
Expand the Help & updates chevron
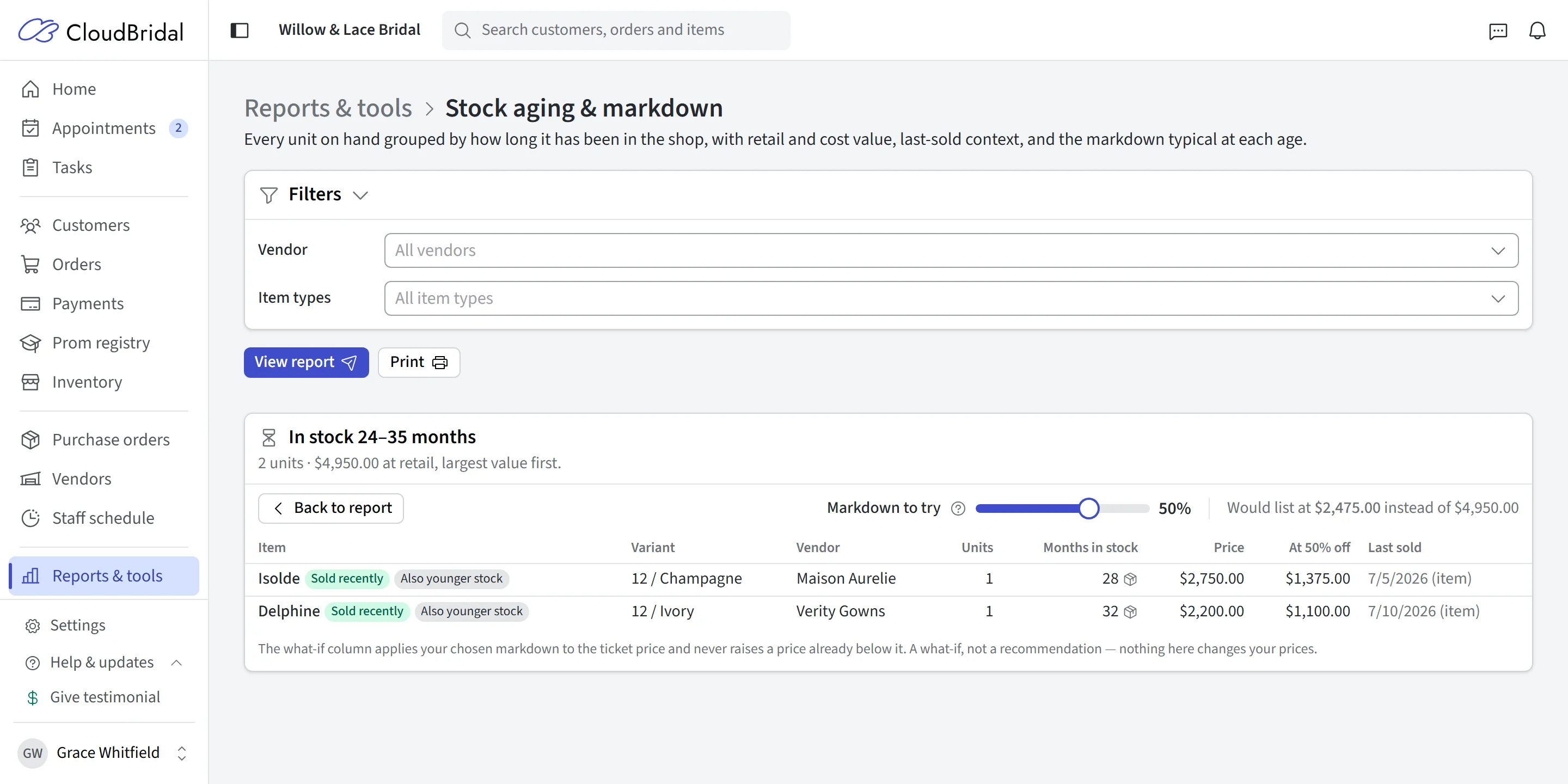176,662
